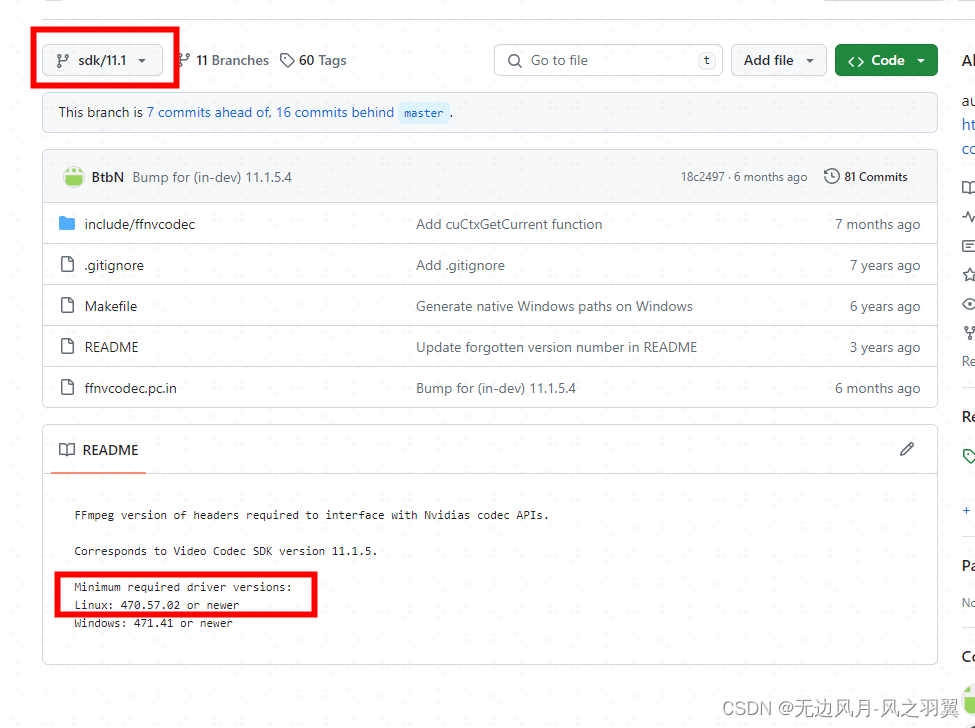Open the ffnvcodec.pc.in file
The width and height of the screenshot is (975, 728).
click(x=131, y=389)
